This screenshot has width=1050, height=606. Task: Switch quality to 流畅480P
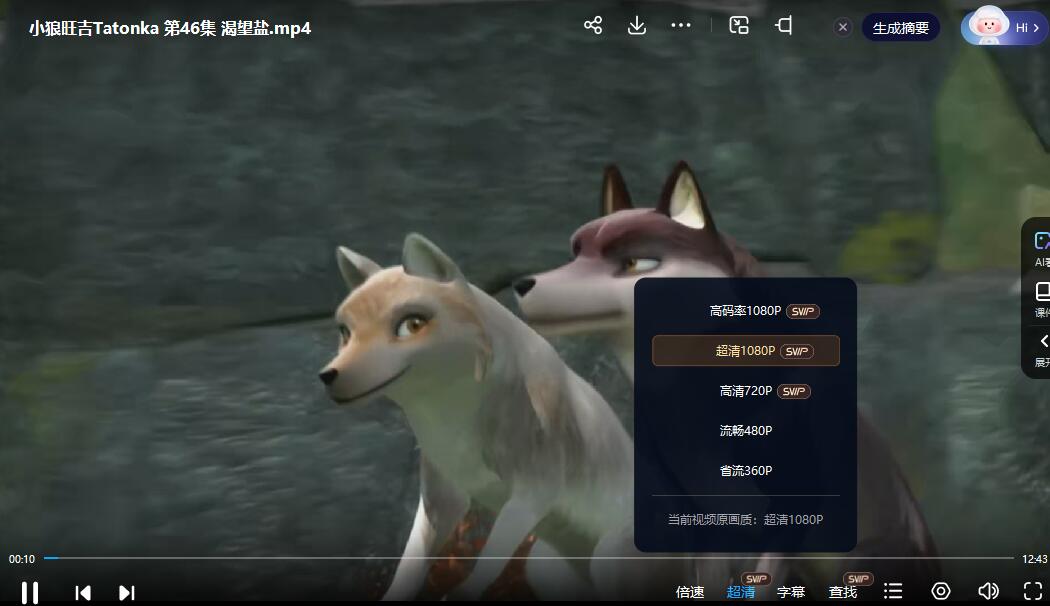(x=745, y=431)
